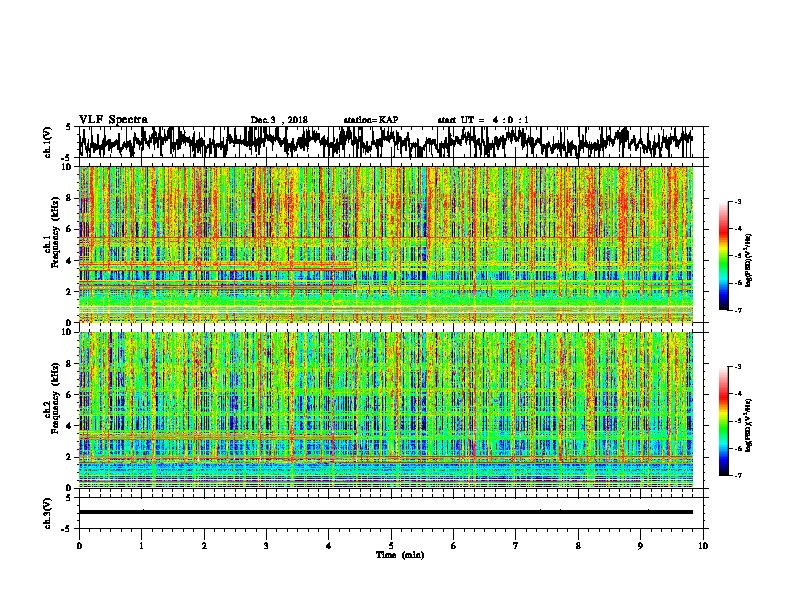The height and width of the screenshot is (612, 792).
Task: Click the ch.1(V) waveform axis label
Action: click(48, 142)
